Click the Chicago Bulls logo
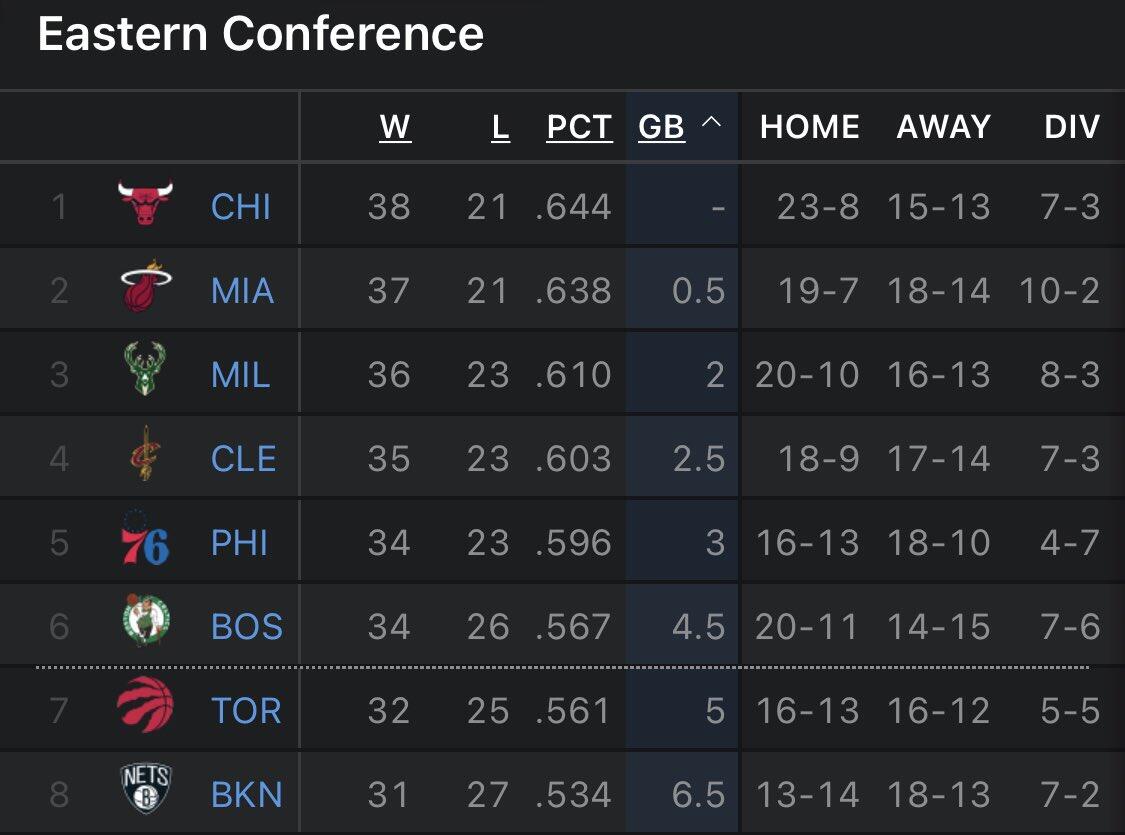Image resolution: width=1125 pixels, height=835 pixels. 145,204
